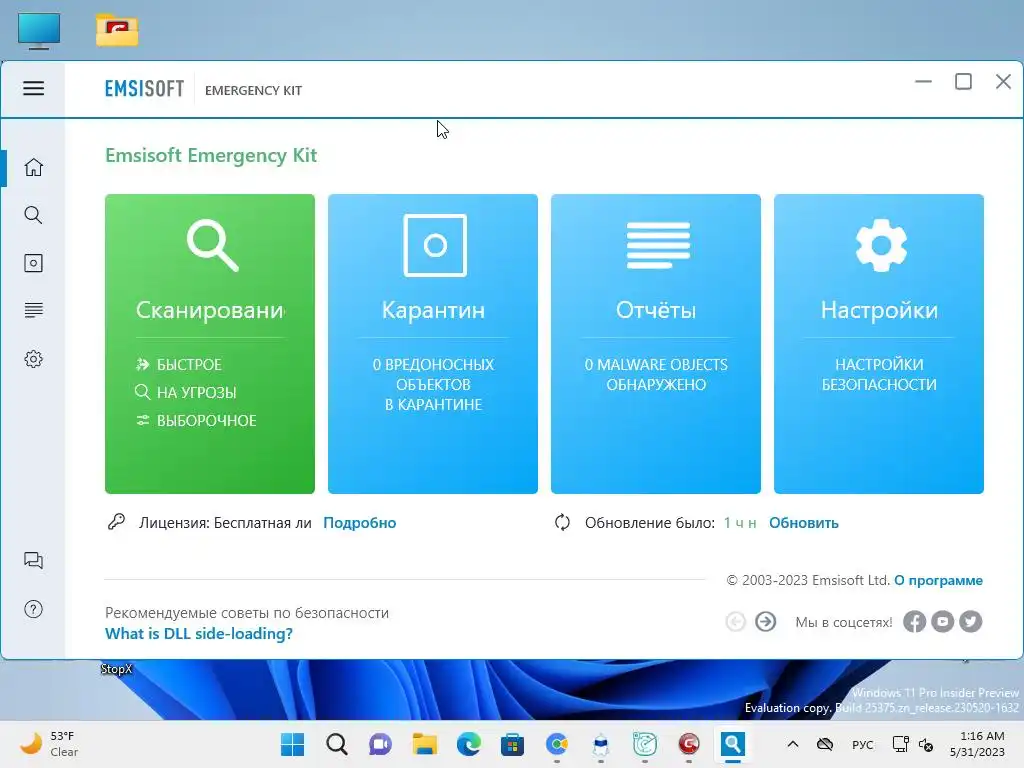
Task: Open Logs from the sidebar lines icon
Action: [x=33, y=310]
